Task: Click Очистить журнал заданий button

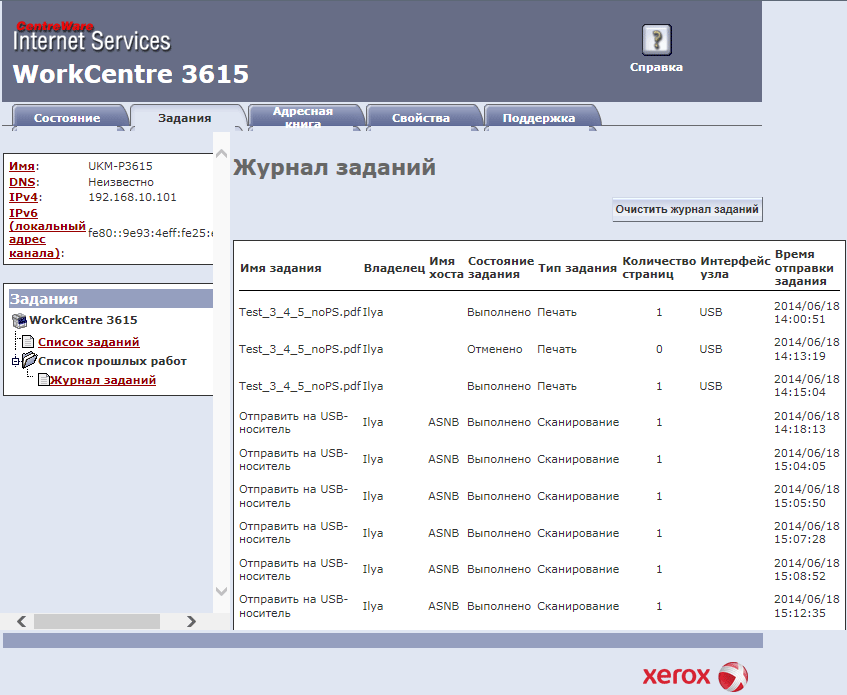Action: point(687,210)
